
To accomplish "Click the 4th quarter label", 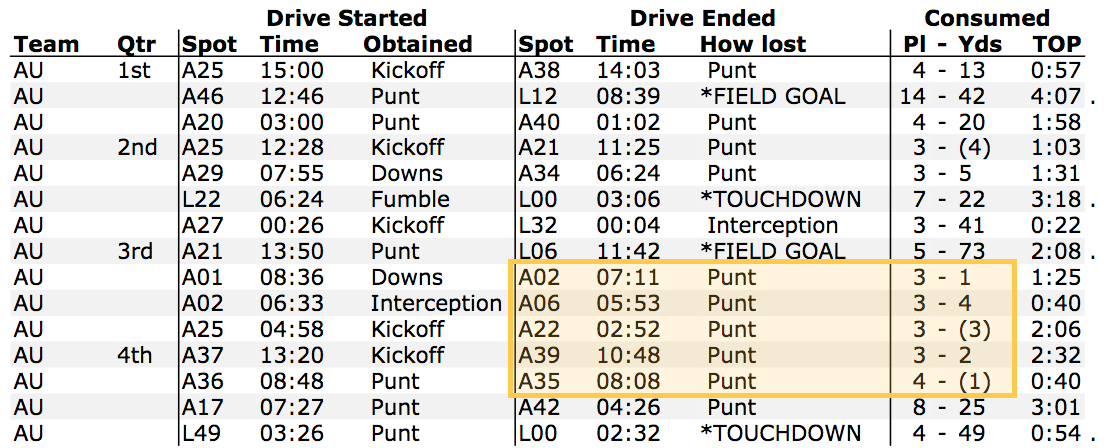I will (135, 355).
